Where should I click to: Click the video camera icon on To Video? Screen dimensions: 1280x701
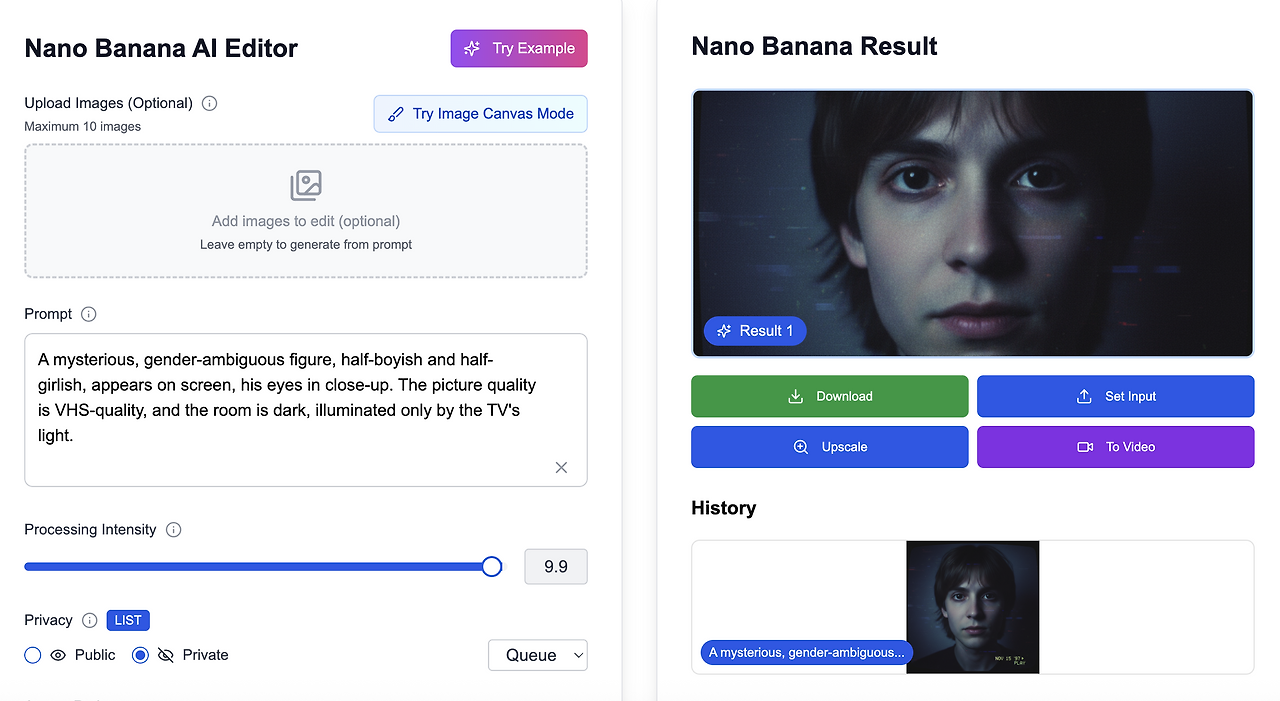pos(1085,447)
